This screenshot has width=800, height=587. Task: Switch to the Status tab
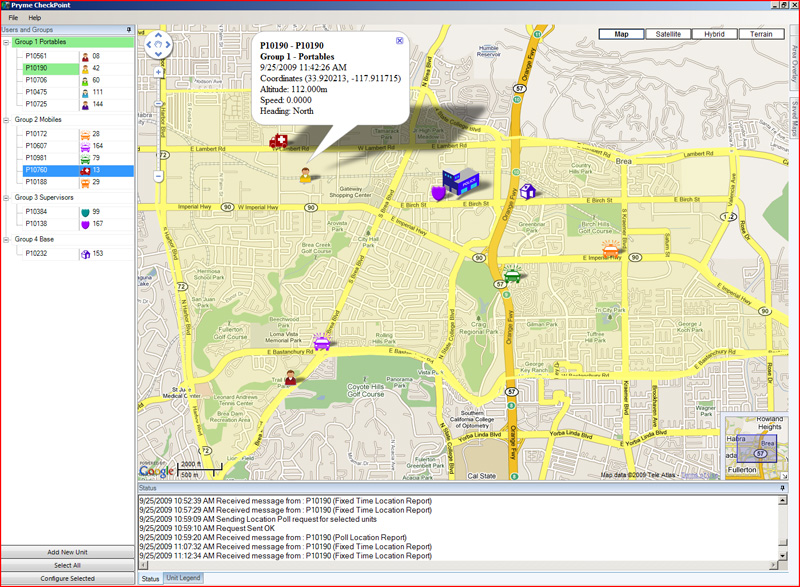tap(150, 579)
